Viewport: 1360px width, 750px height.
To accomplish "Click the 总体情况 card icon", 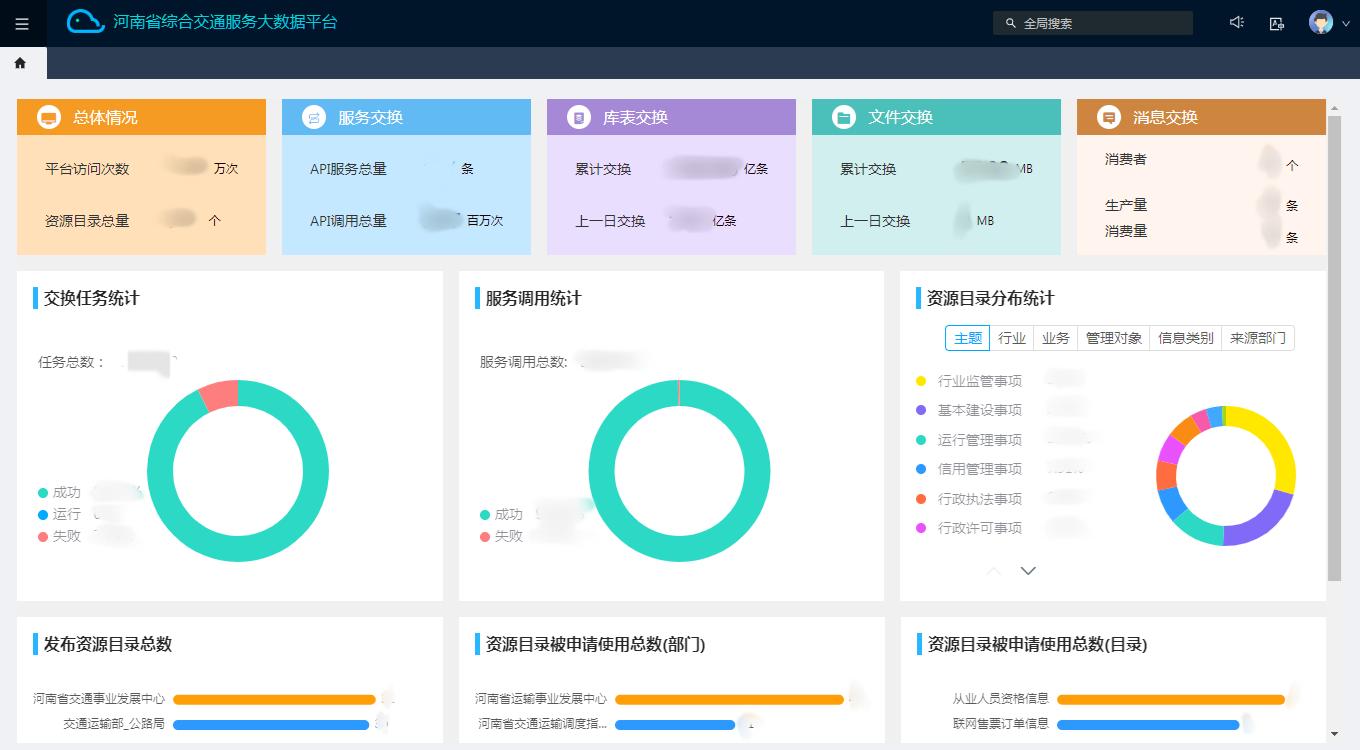I will pyautogui.click(x=48, y=118).
